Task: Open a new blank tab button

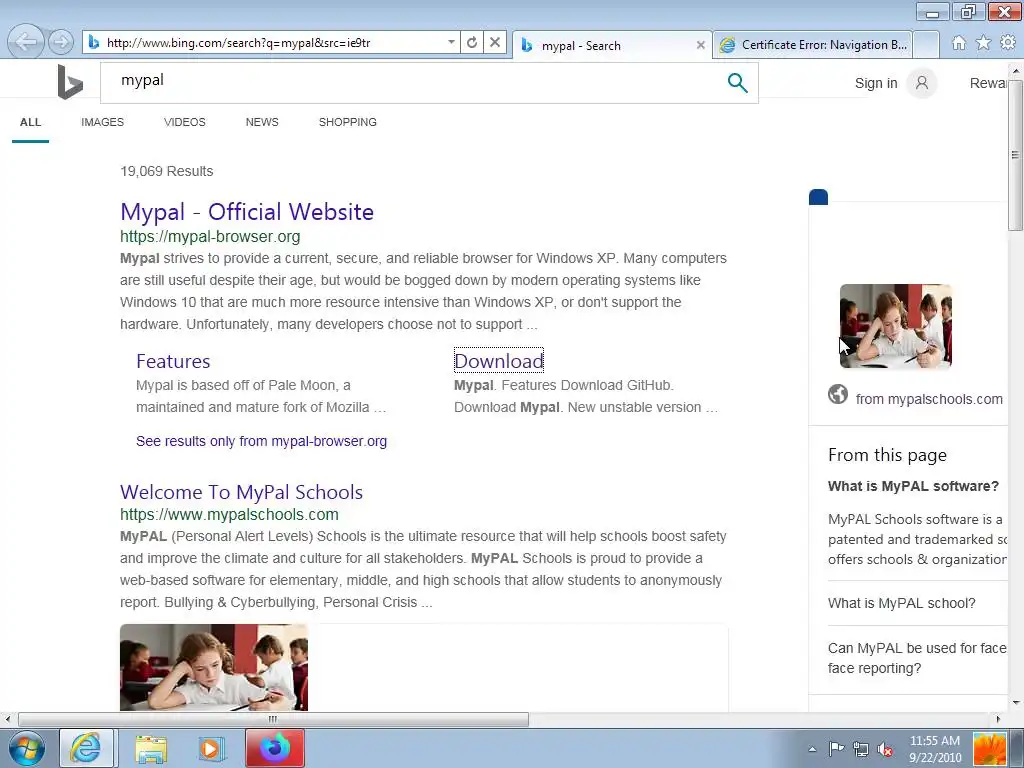Action: click(x=925, y=45)
